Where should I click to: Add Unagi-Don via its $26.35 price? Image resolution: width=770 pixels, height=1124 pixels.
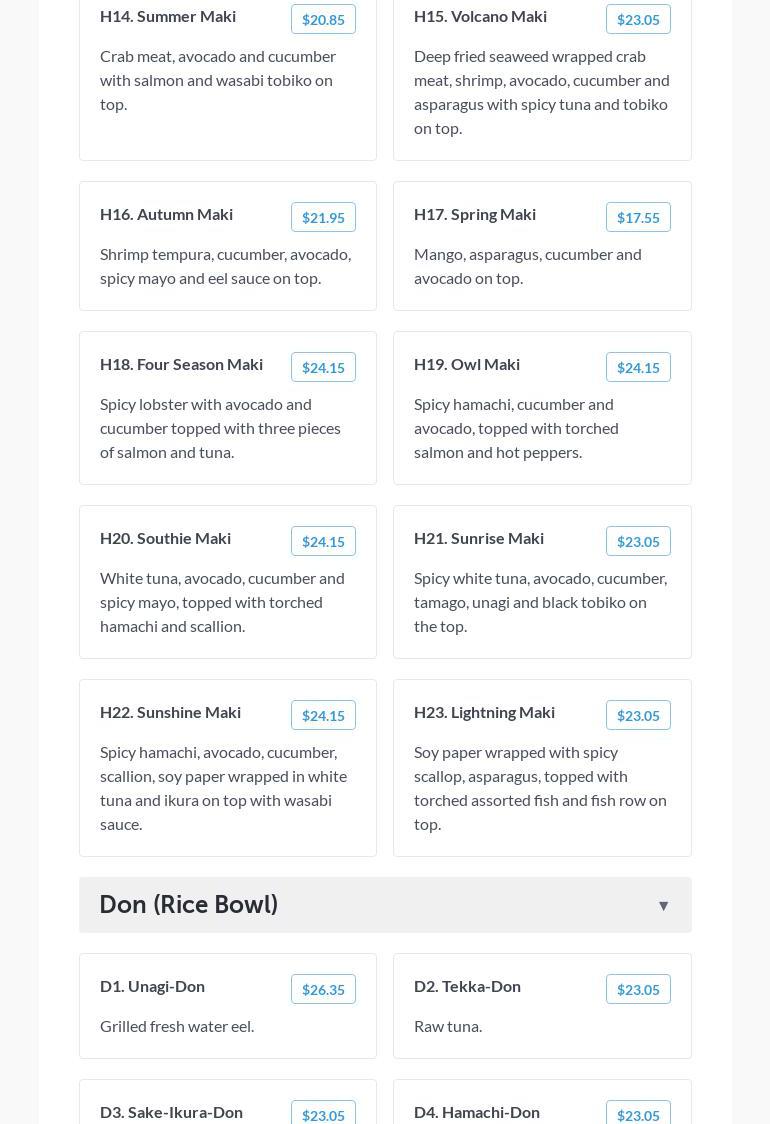tap(323, 990)
